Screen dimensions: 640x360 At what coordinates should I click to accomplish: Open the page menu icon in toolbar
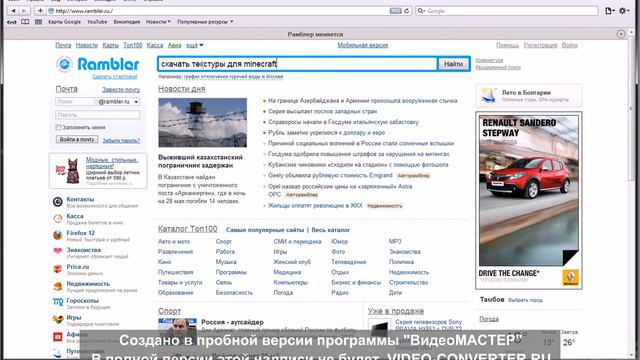click(x=609, y=11)
